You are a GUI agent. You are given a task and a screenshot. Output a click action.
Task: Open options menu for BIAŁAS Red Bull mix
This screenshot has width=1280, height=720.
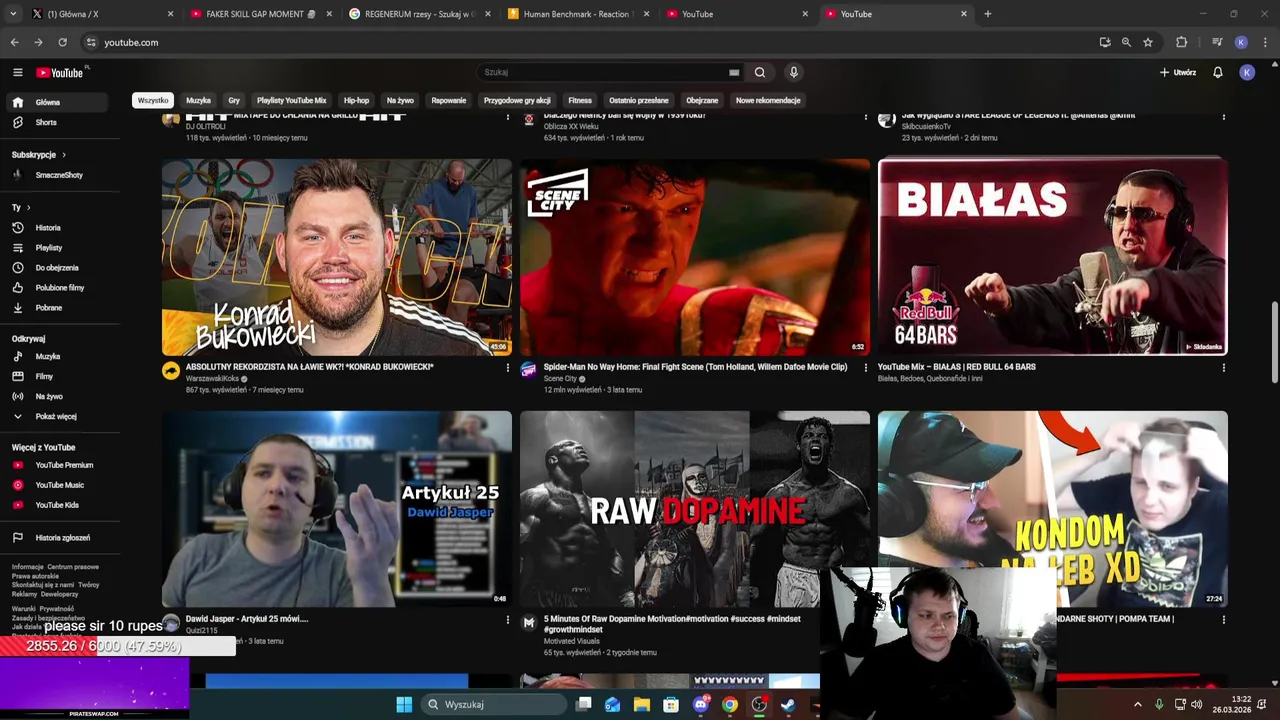[1223, 368]
